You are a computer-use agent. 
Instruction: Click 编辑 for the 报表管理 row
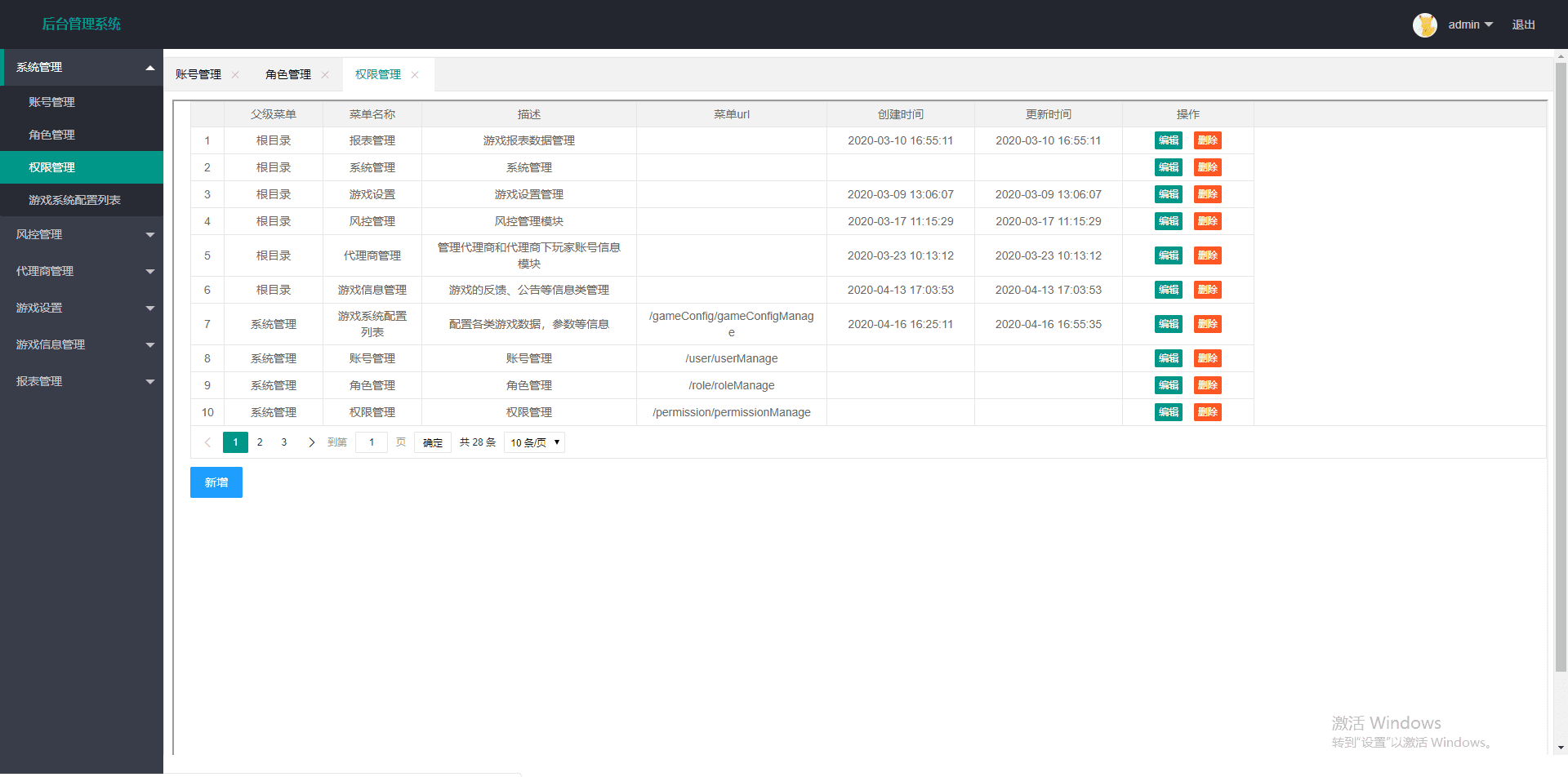pos(1168,140)
